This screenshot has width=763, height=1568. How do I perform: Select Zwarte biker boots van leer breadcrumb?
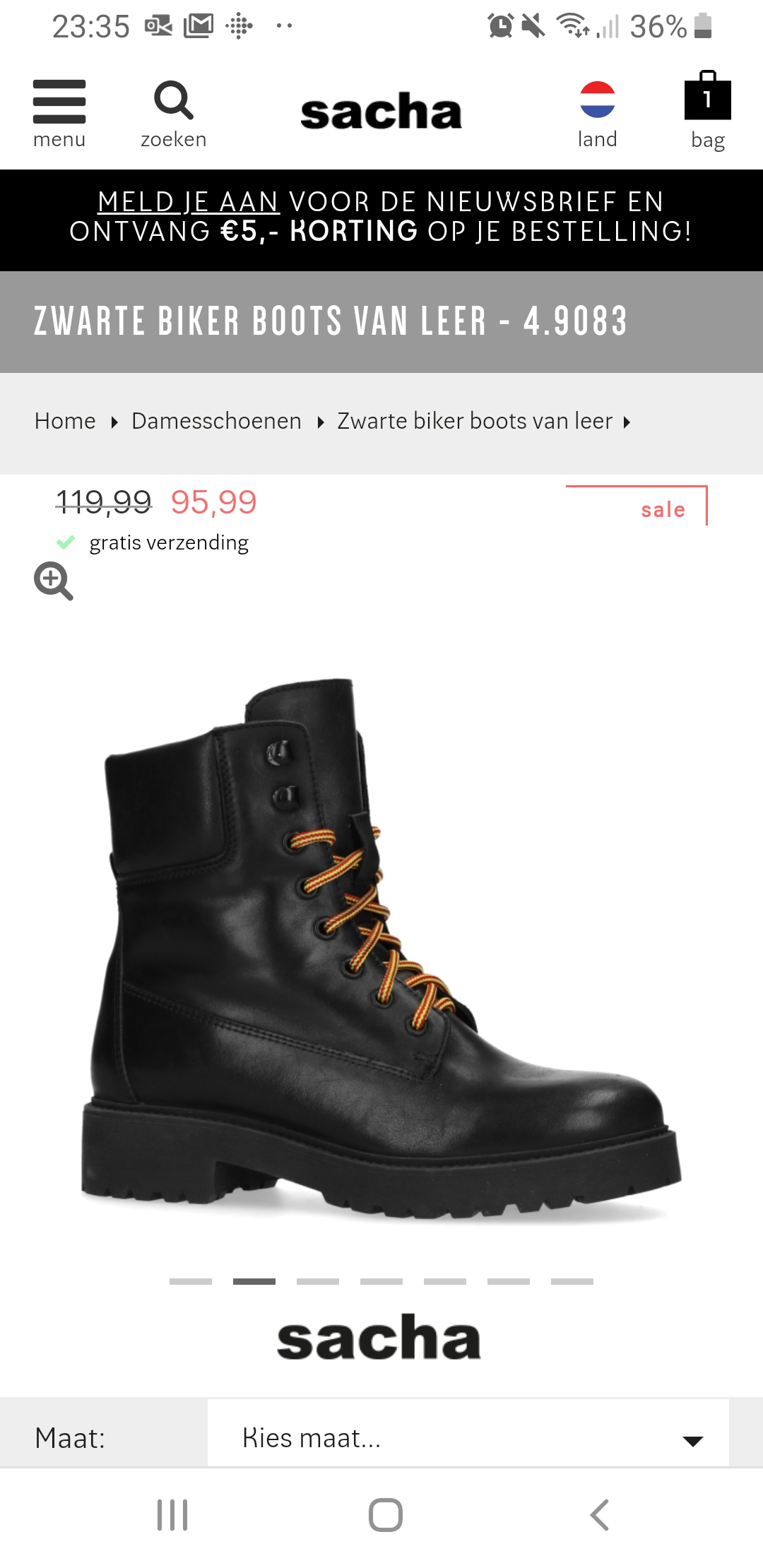pos(475,421)
